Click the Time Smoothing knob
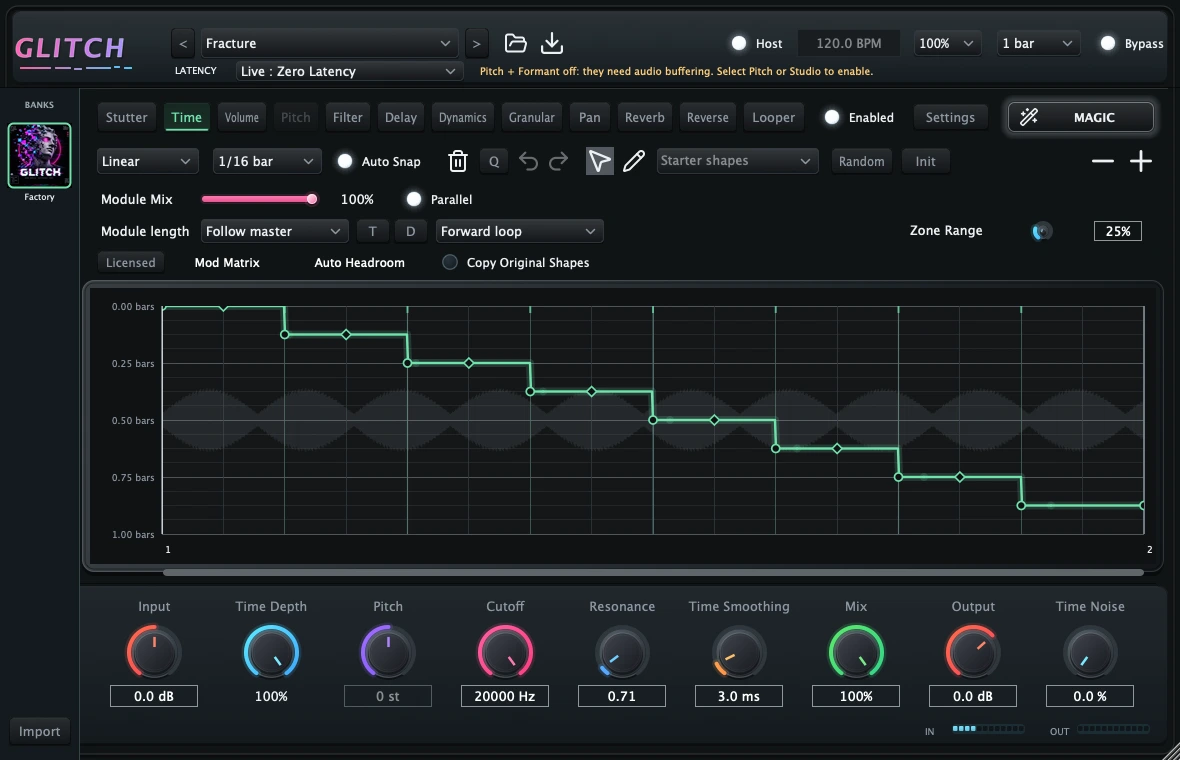1180x760 pixels. (739, 652)
